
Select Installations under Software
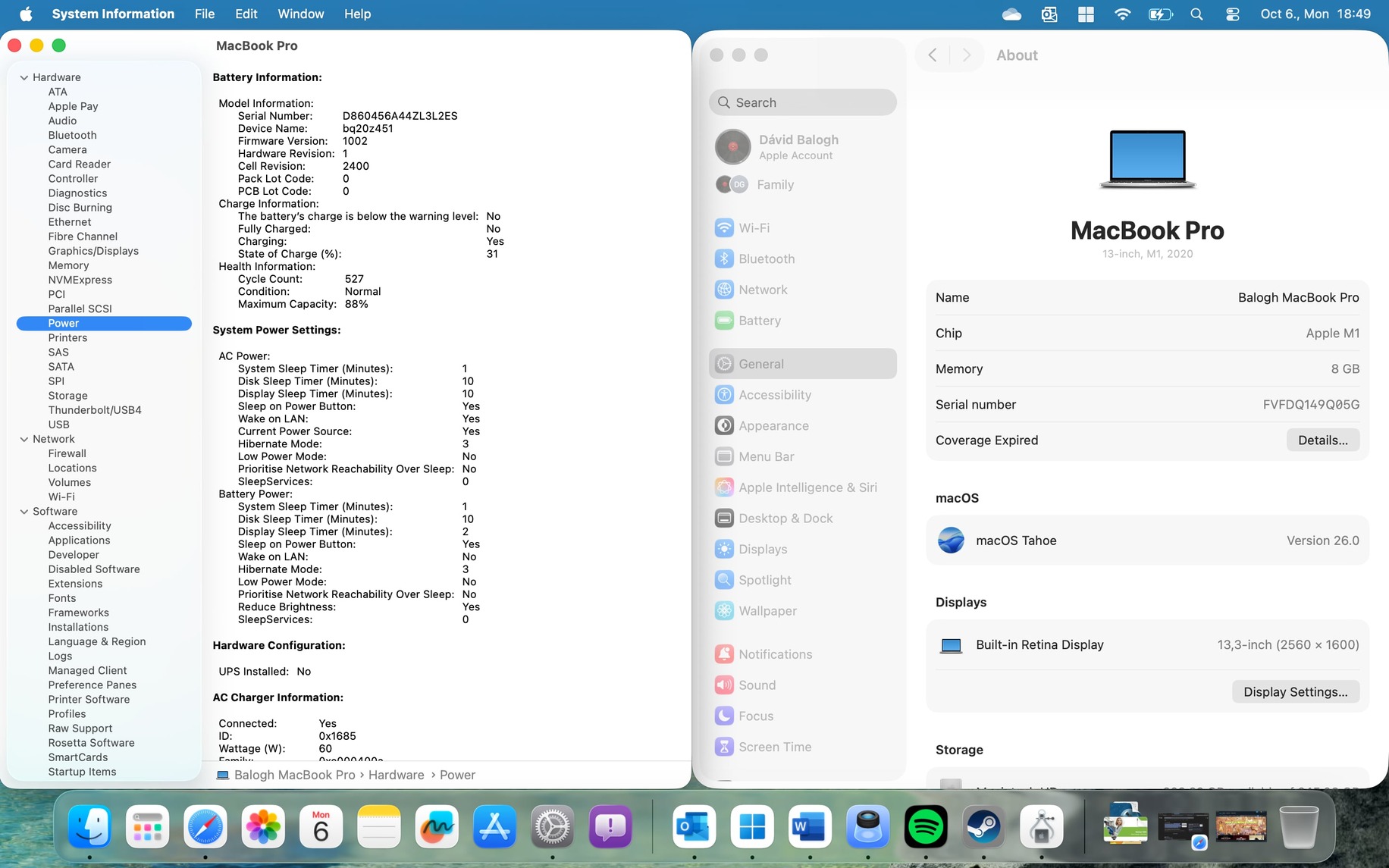coord(78,628)
